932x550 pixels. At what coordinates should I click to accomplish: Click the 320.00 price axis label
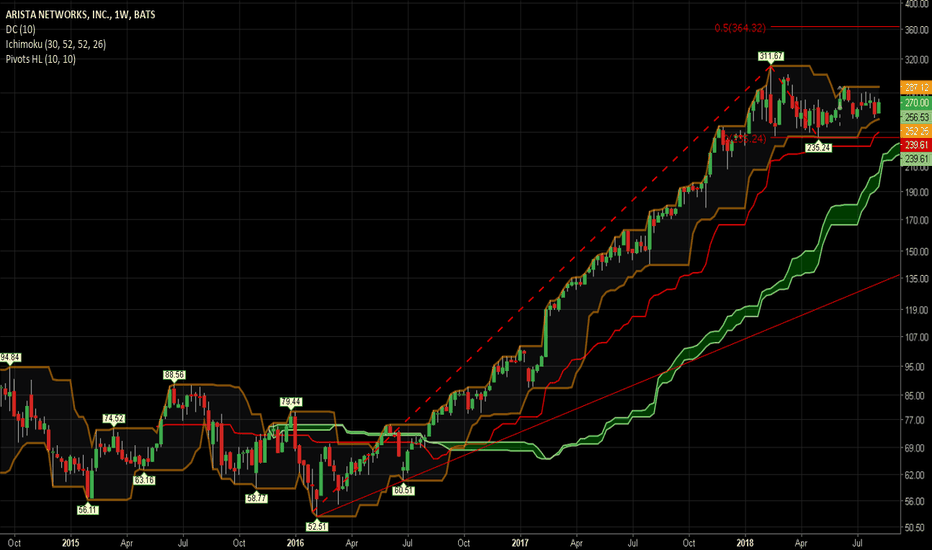tap(917, 59)
